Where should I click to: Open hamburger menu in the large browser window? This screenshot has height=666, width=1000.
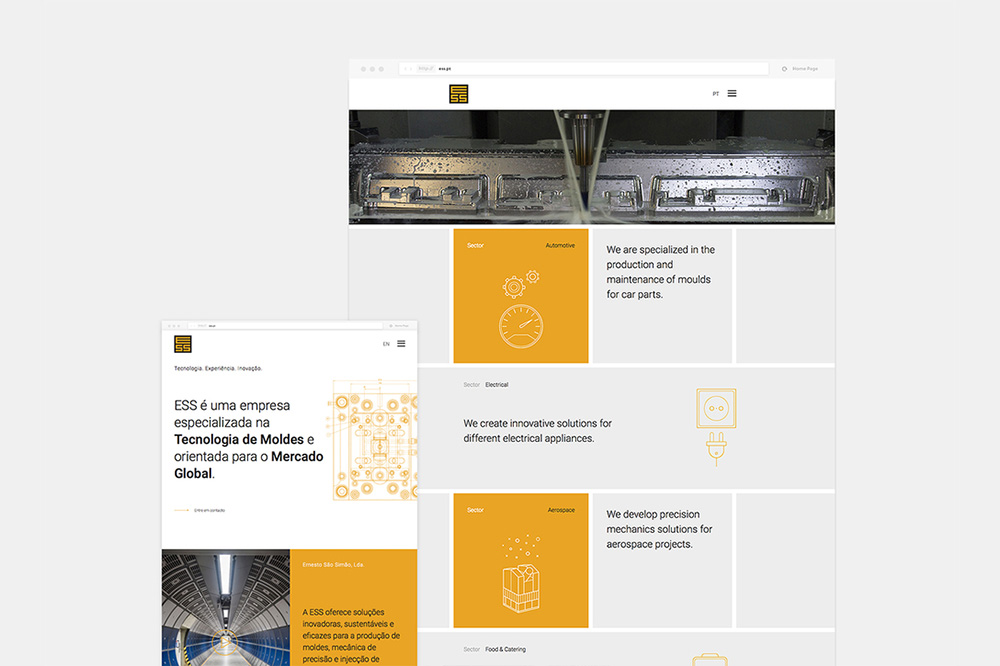pos(732,94)
